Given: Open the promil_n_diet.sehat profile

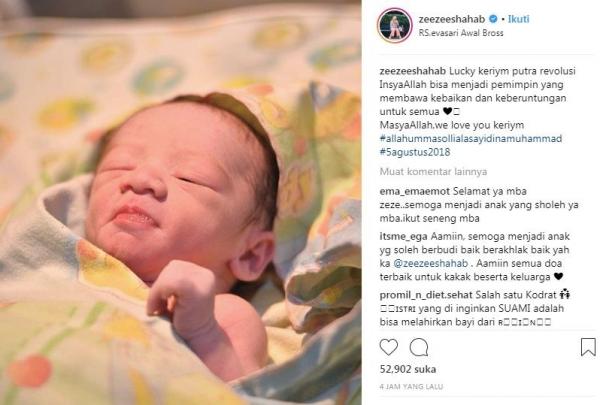Looking at the screenshot, I should point(426,295).
